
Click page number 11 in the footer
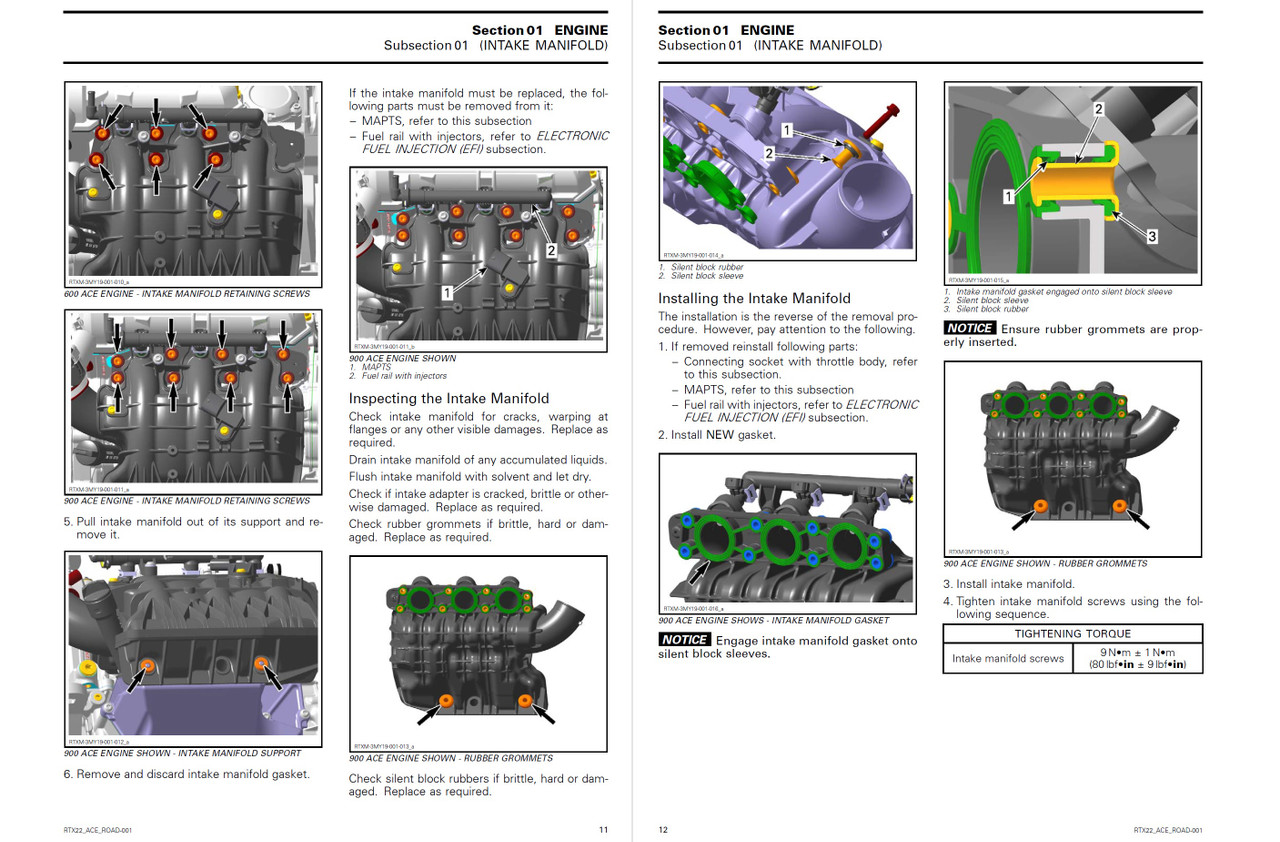[603, 829]
